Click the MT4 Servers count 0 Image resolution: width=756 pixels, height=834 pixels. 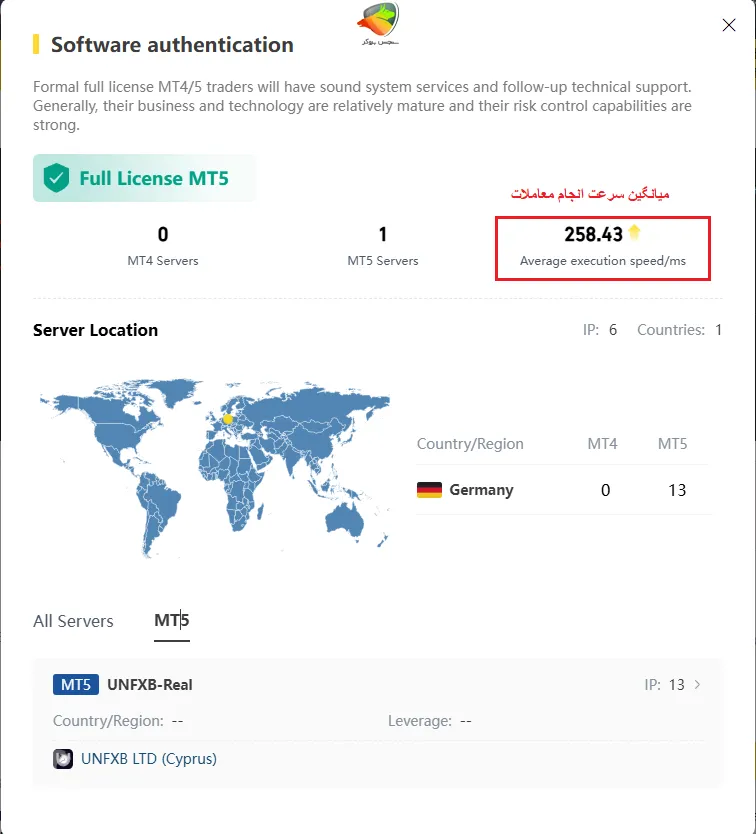tap(163, 234)
